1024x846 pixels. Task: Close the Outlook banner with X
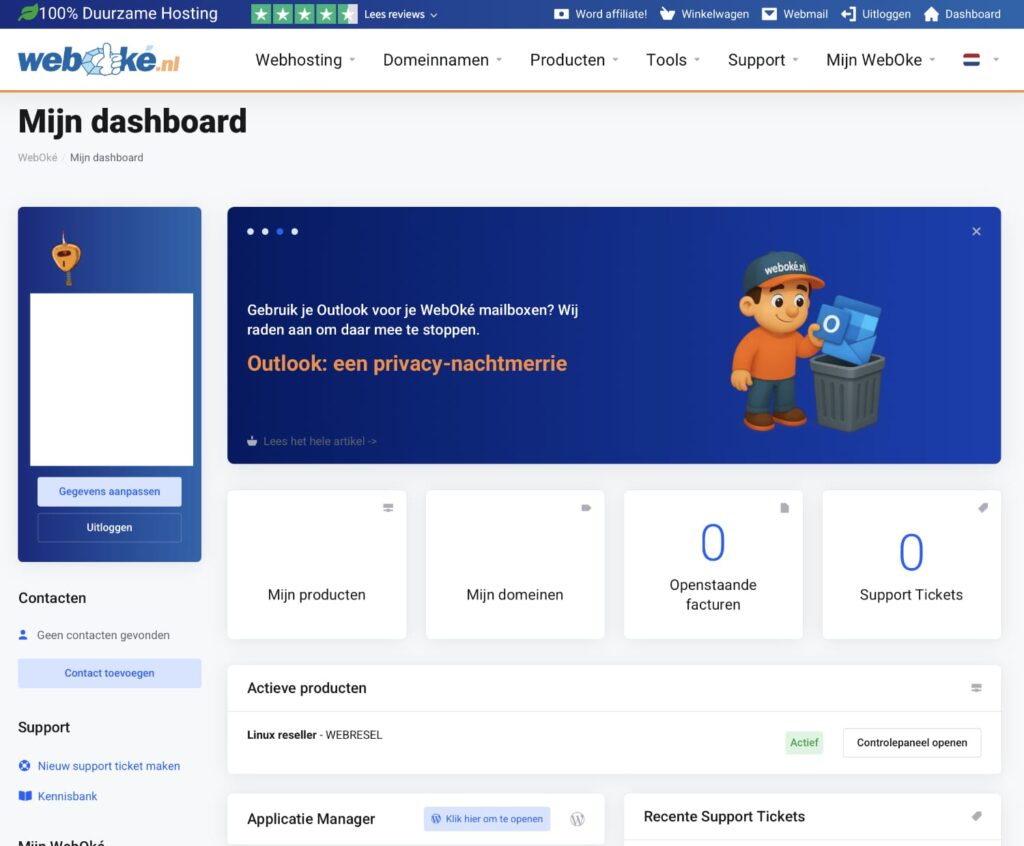tap(976, 231)
